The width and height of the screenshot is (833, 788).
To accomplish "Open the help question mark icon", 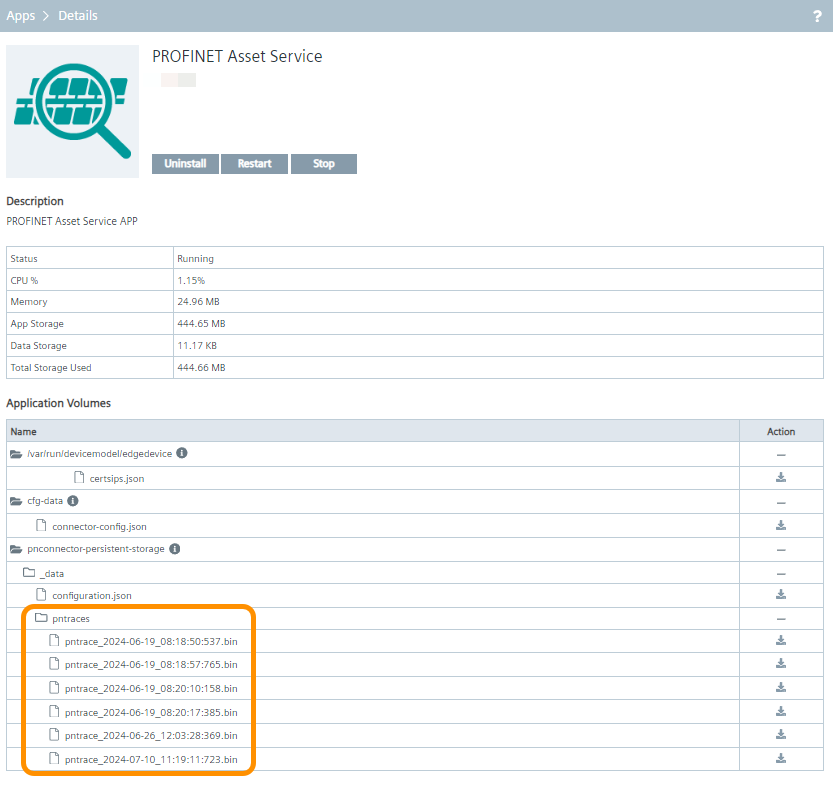I will pyautogui.click(x=817, y=16).
